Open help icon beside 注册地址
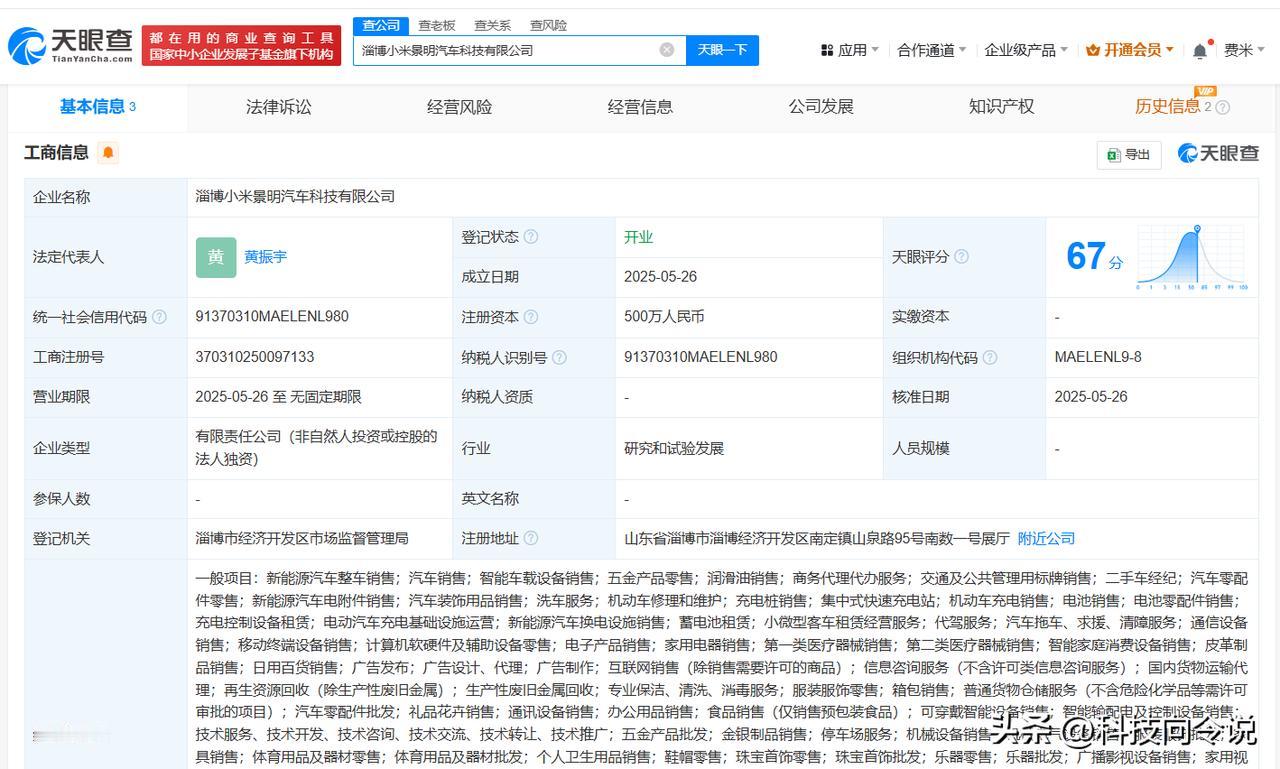 point(531,538)
